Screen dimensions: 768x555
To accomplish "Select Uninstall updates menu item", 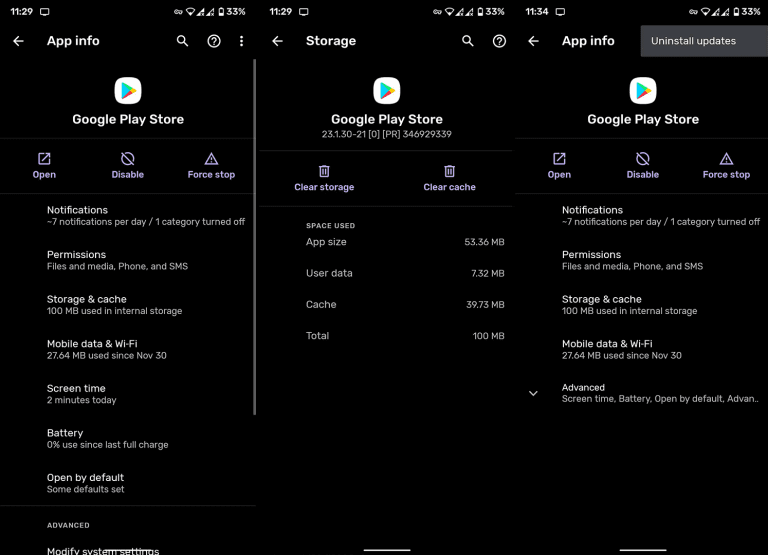I will (x=694, y=41).
